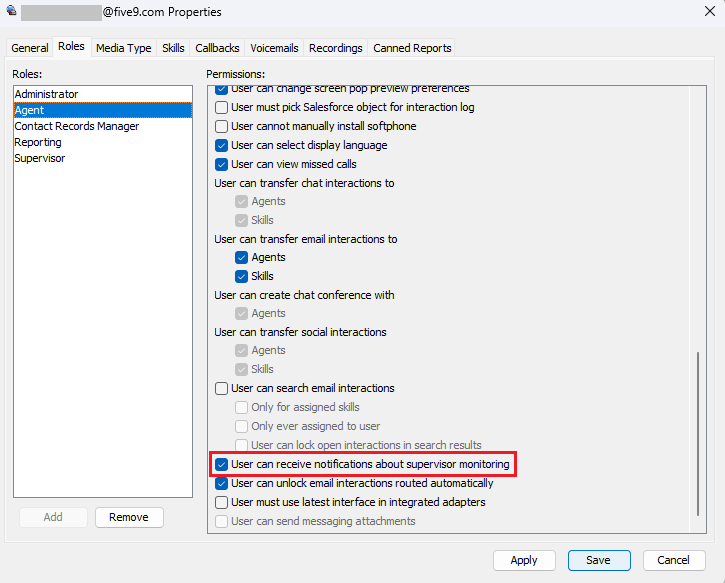Click Only ever assigned to user checkbox
This screenshot has height=583, width=725.
pyautogui.click(x=241, y=426)
